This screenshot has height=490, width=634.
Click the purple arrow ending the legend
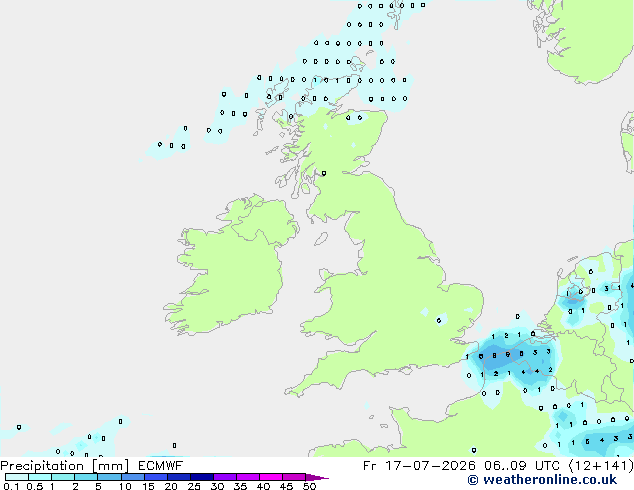(x=317, y=477)
